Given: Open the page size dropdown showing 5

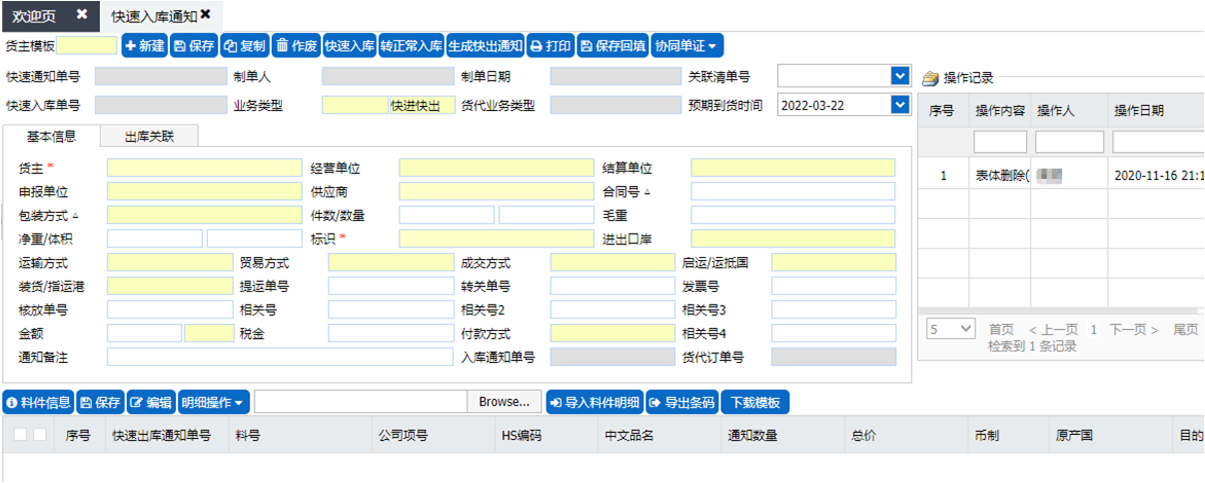Looking at the screenshot, I should [950, 329].
